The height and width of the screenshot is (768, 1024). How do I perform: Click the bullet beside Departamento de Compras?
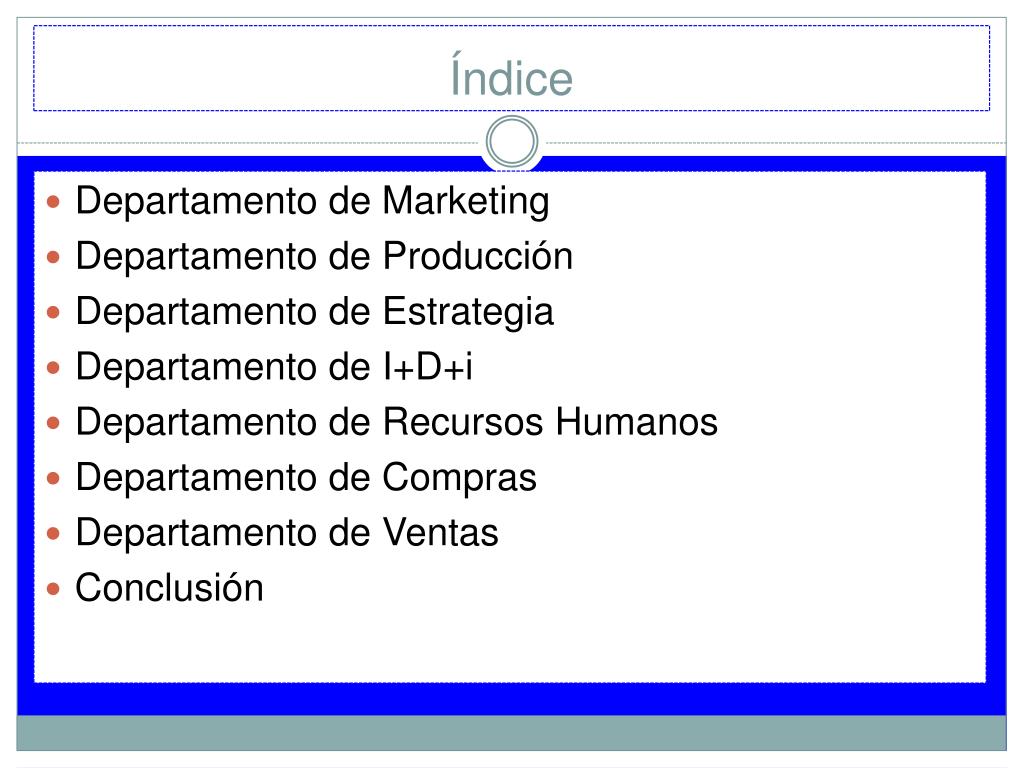(x=54, y=479)
